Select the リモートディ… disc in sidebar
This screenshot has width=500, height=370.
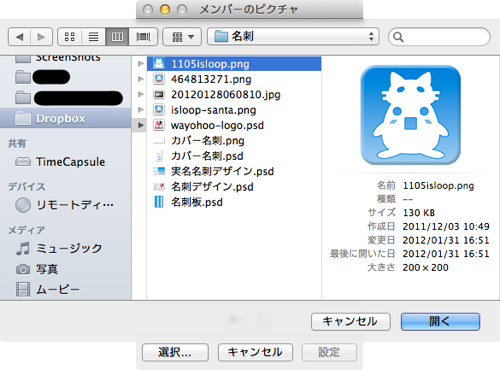(66, 205)
